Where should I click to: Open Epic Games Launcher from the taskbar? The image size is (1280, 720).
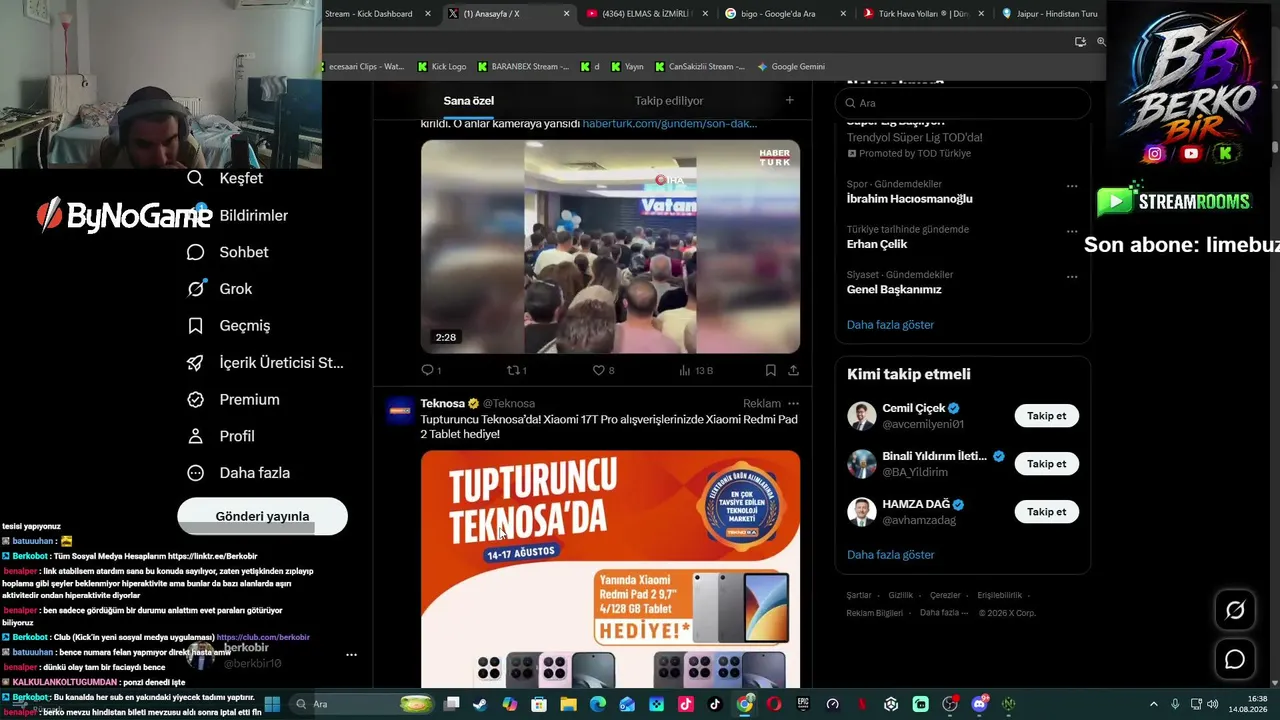point(803,704)
